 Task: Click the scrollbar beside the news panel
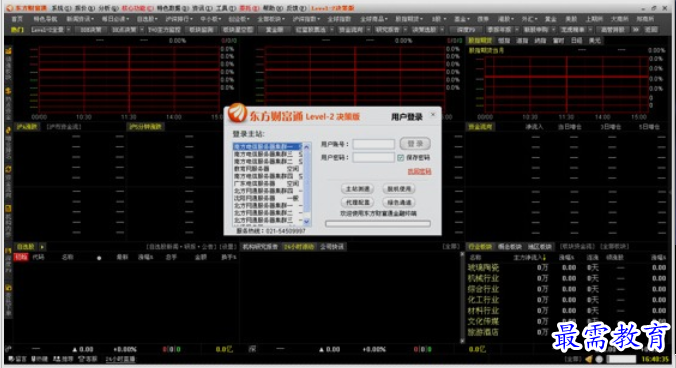462,297
